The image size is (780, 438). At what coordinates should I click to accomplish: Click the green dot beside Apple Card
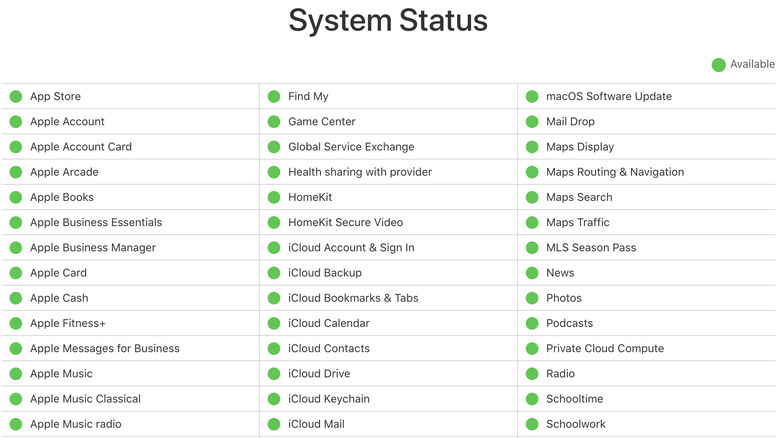pos(16,273)
